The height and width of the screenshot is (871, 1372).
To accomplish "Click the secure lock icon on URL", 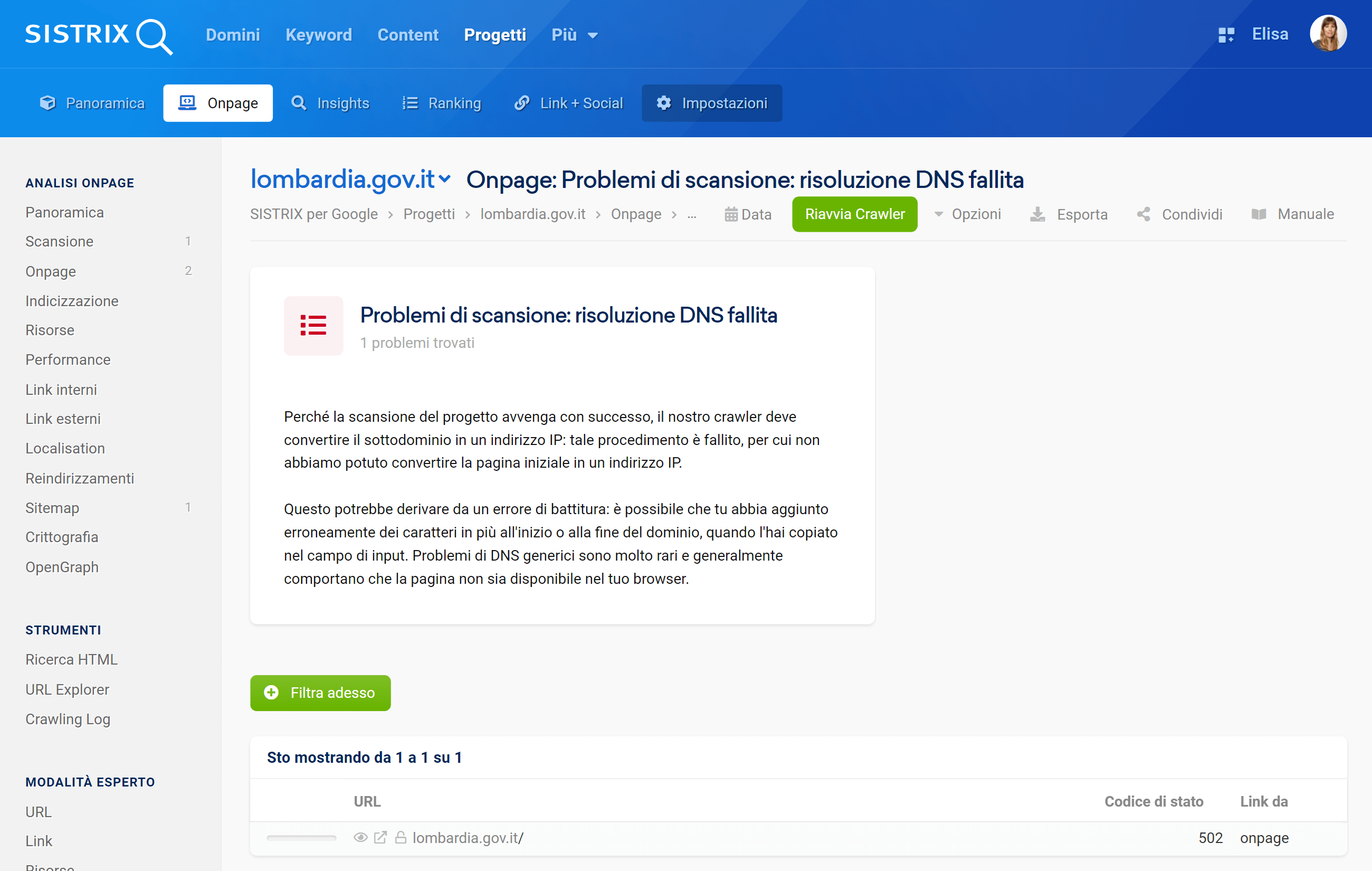I will pos(401,838).
